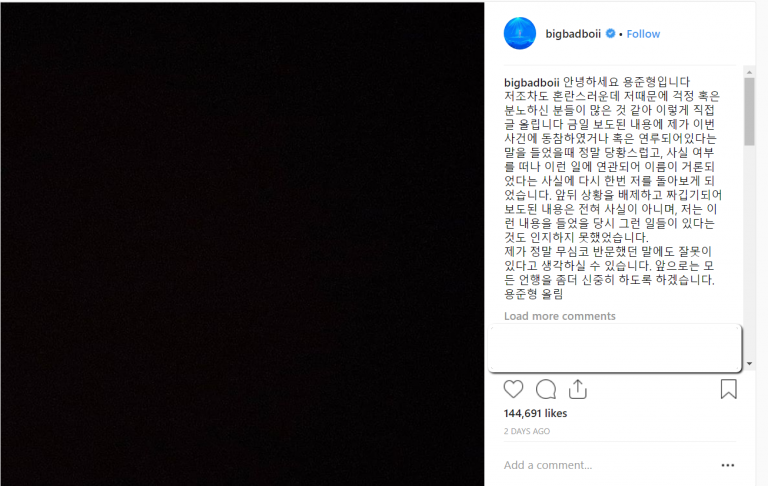
Task: Share the post with the share icon
Action: (x=578, y=389)
